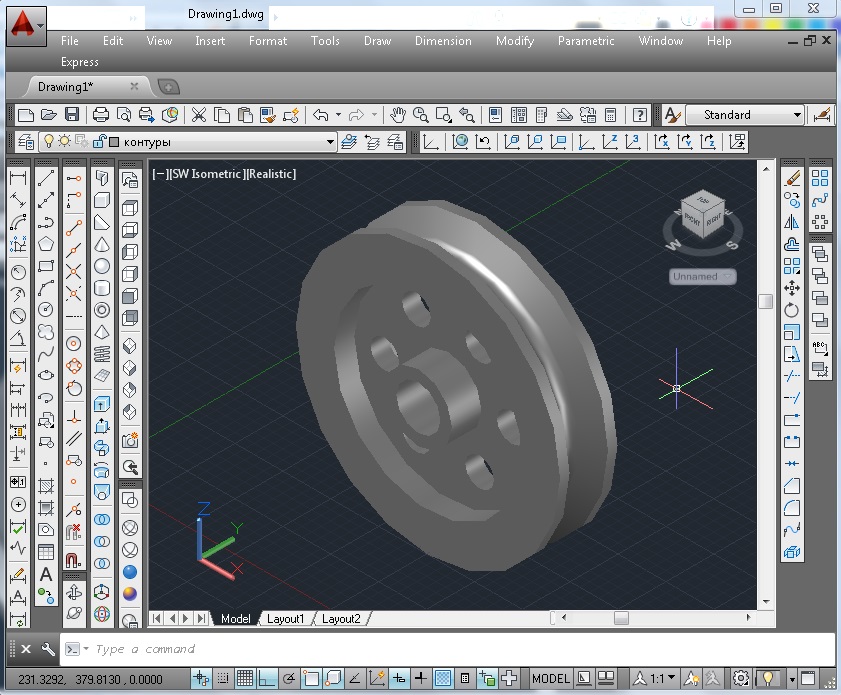Open the recent commands dropdown arrow
Image resolution: width=841 pixels, height=695 pixels.
click(x=86, y=649)
